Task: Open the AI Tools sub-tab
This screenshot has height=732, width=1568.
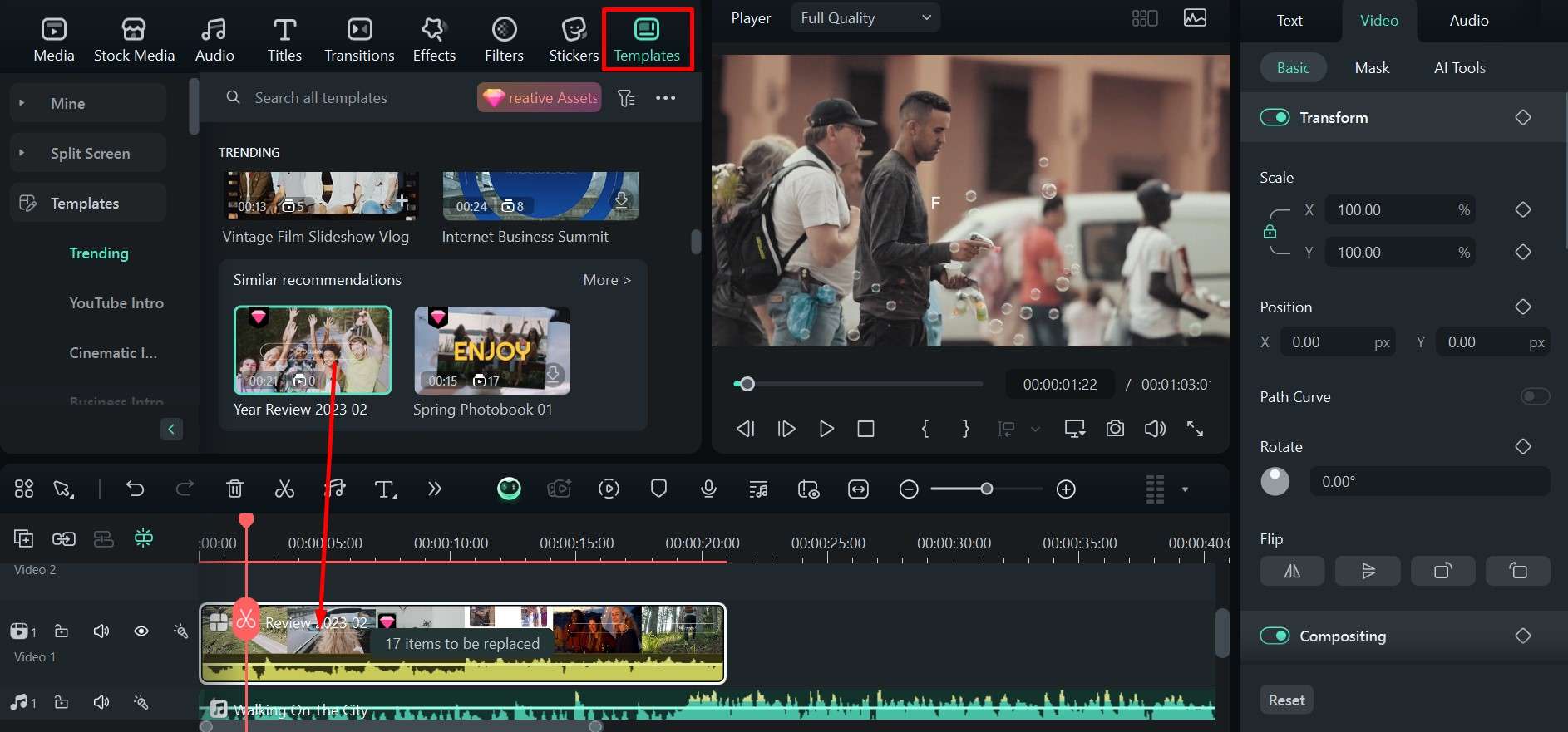Action: [x=1460, y=68]
